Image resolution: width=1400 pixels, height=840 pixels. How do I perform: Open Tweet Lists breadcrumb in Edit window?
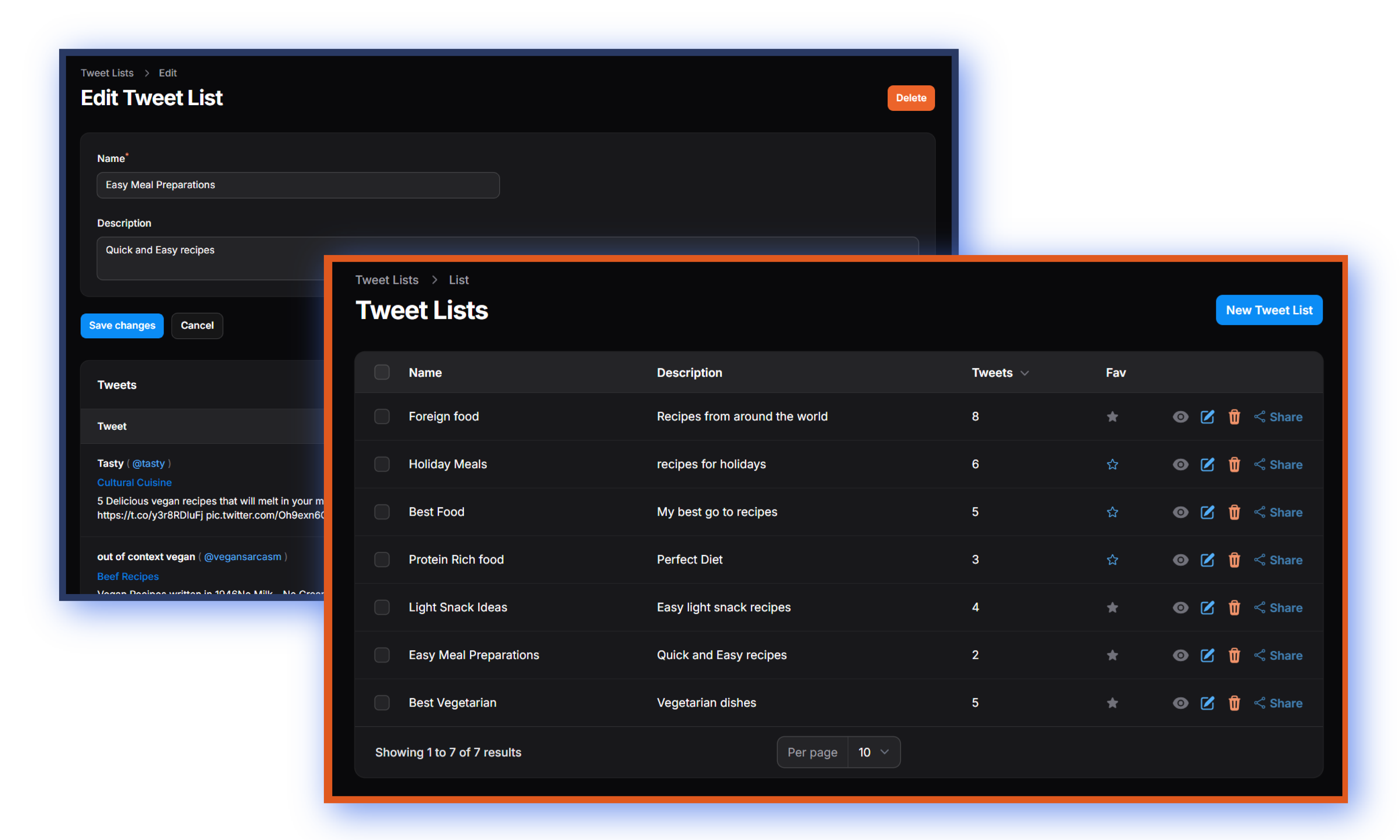tap(107, 73)
